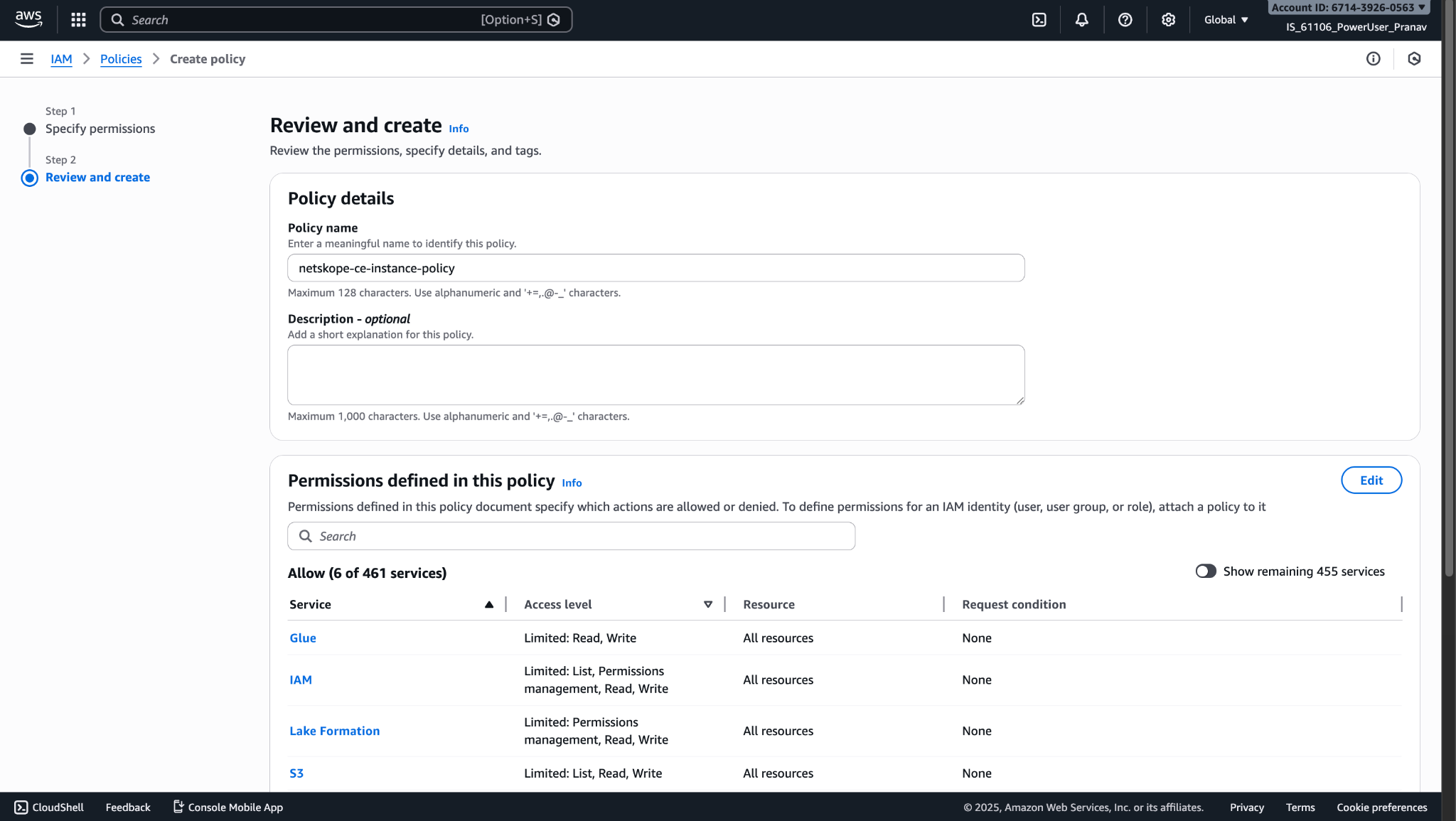Click 'Limited: List, Read, Write' in S3 row
Viewport: 1456px width, 821px height.
click(x=593, y=773)
